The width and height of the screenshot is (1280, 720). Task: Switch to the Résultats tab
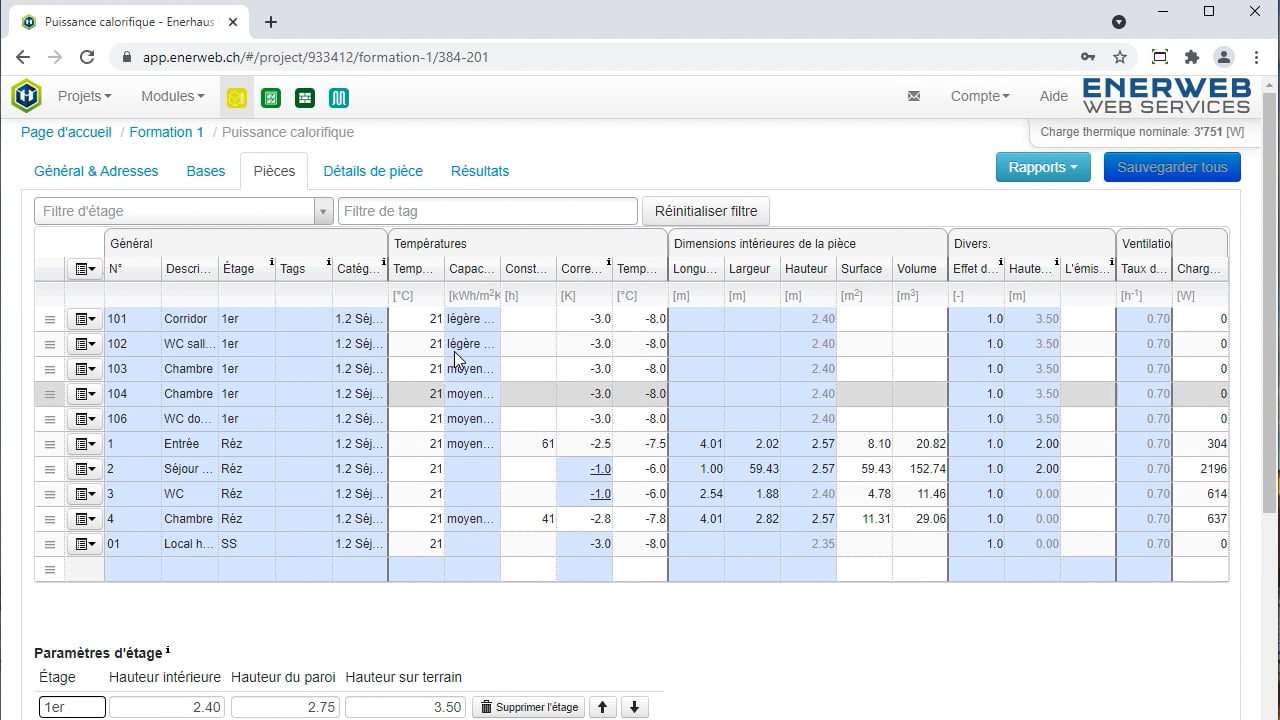point(479,171)
